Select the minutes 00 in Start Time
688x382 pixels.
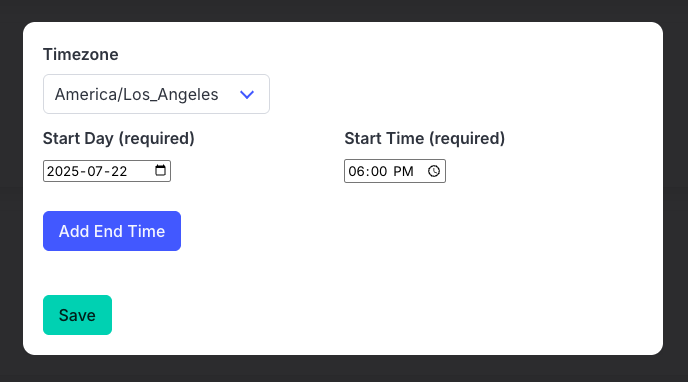pyautogui.click(x=379, y=171)
